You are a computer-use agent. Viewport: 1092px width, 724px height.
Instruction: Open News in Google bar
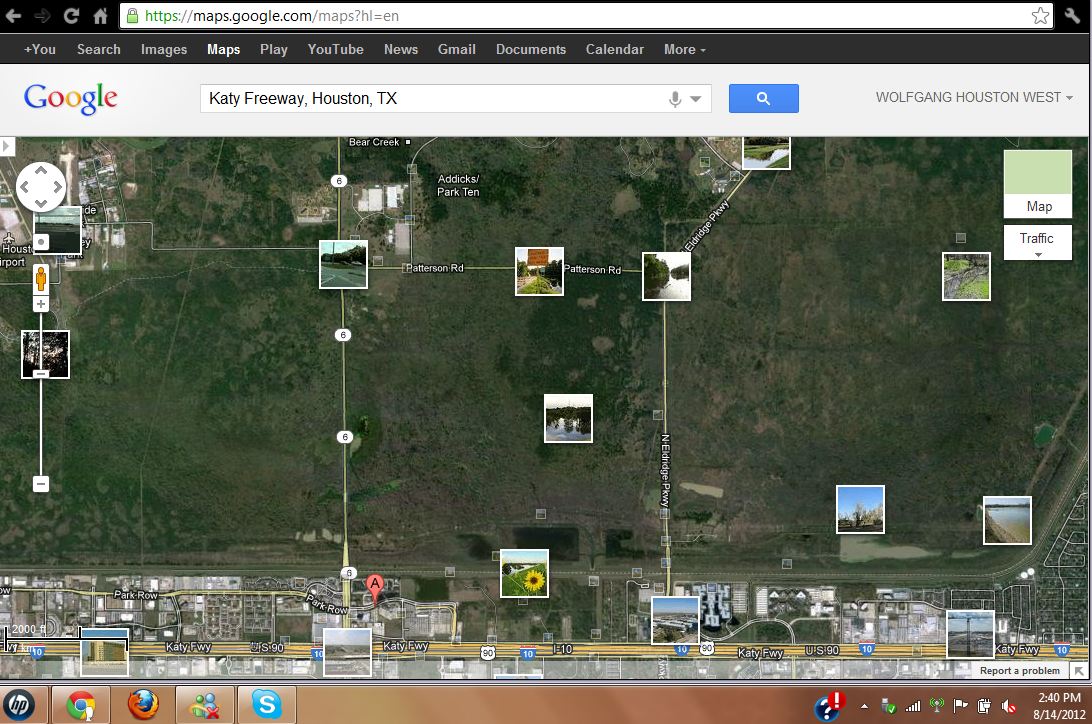(x=401, y=49)
